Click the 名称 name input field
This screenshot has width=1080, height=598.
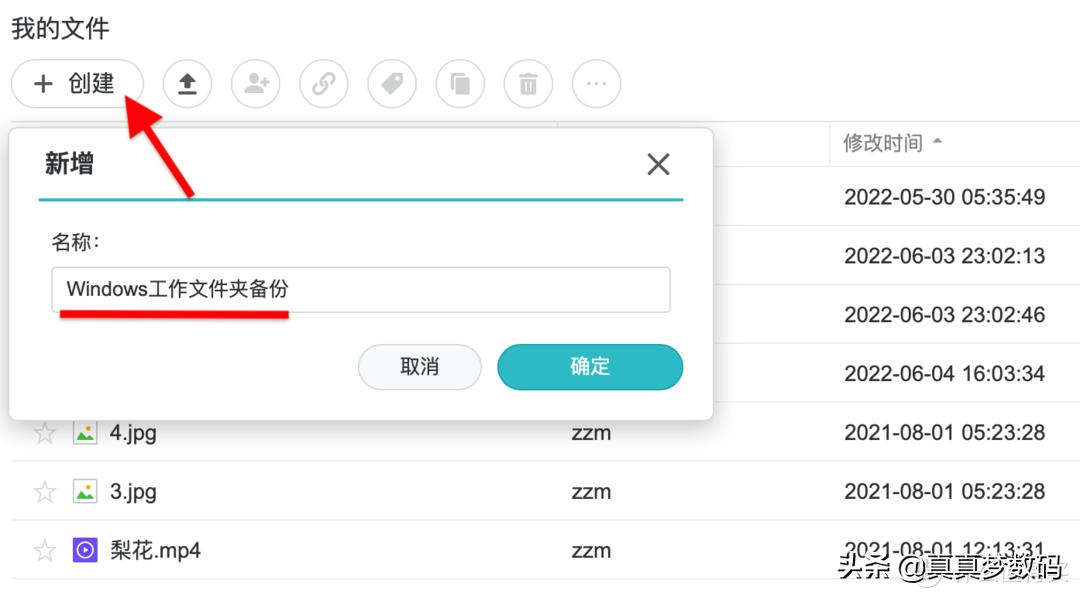361,289
